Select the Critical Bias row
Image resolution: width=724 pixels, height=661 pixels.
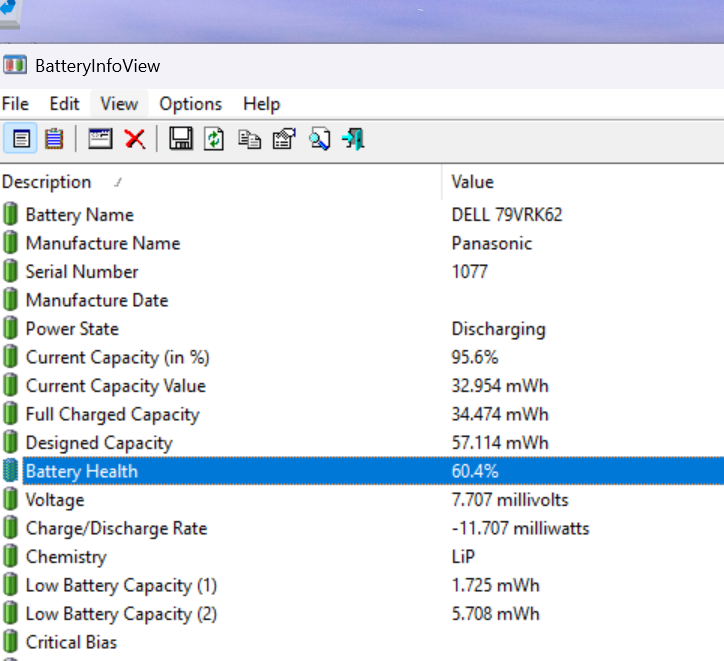(362, 642)
